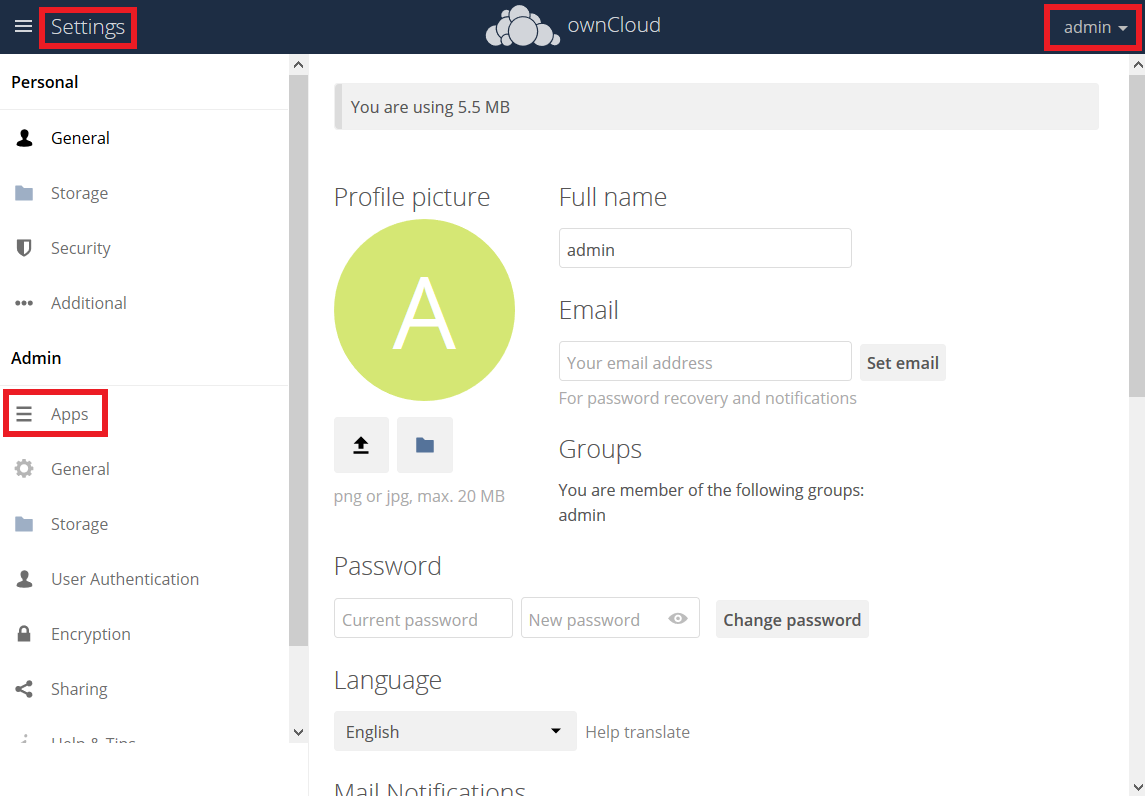Image resolution: width=1145 pixels, height=796 pixels.
Task: Open the hamburger navigation menu
Action: [23, 27]
